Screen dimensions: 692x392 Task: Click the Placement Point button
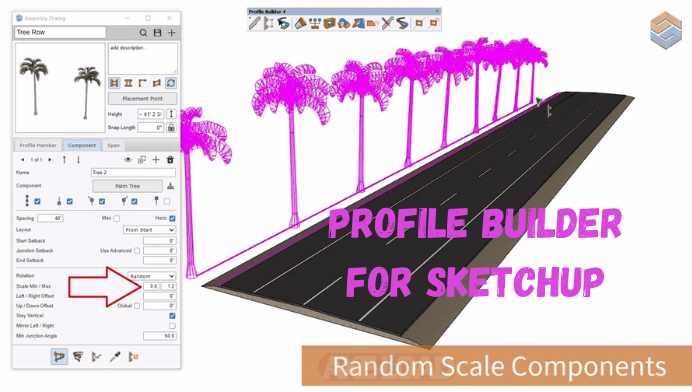(143, 98)
